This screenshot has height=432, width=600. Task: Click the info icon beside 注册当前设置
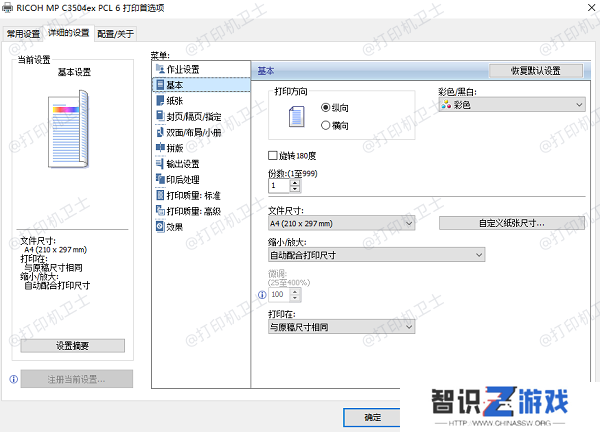tap(13, 379)
